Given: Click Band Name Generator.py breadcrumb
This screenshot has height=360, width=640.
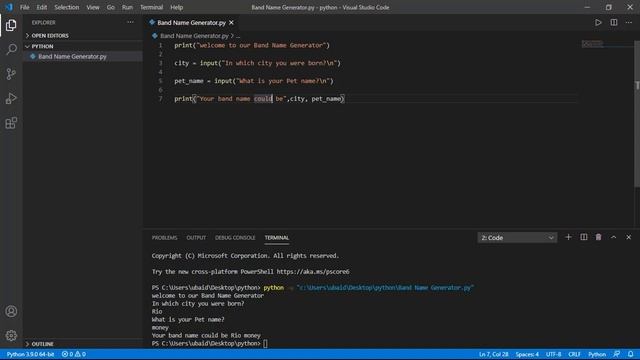Looking at the screenshot, I should tap(194, 36).
